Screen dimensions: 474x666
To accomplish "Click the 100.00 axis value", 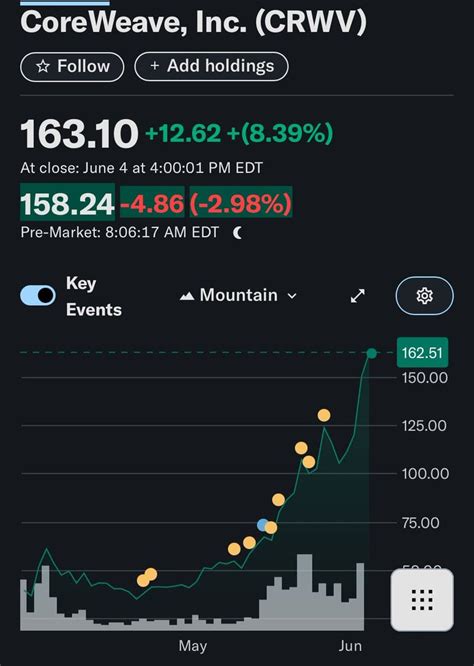I will pyautogui.click(x=425, y=473).
